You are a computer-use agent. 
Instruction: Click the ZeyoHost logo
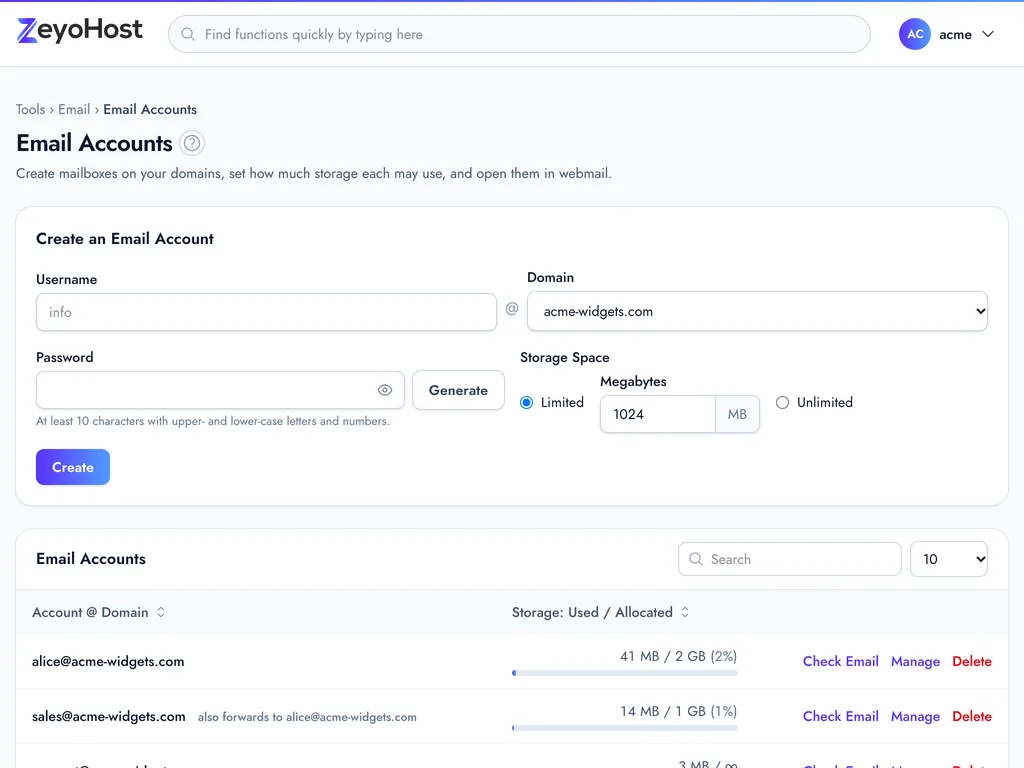point(80,31)
